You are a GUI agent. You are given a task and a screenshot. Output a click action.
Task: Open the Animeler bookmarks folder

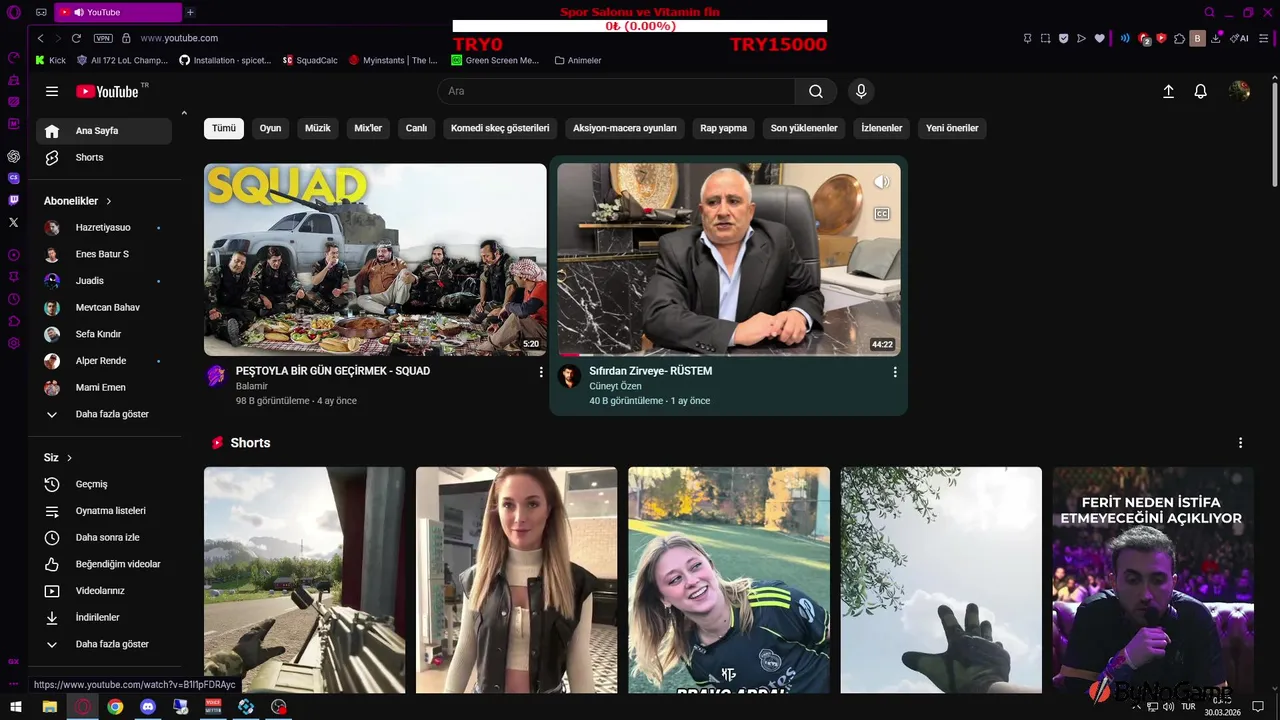pos(578,60)
